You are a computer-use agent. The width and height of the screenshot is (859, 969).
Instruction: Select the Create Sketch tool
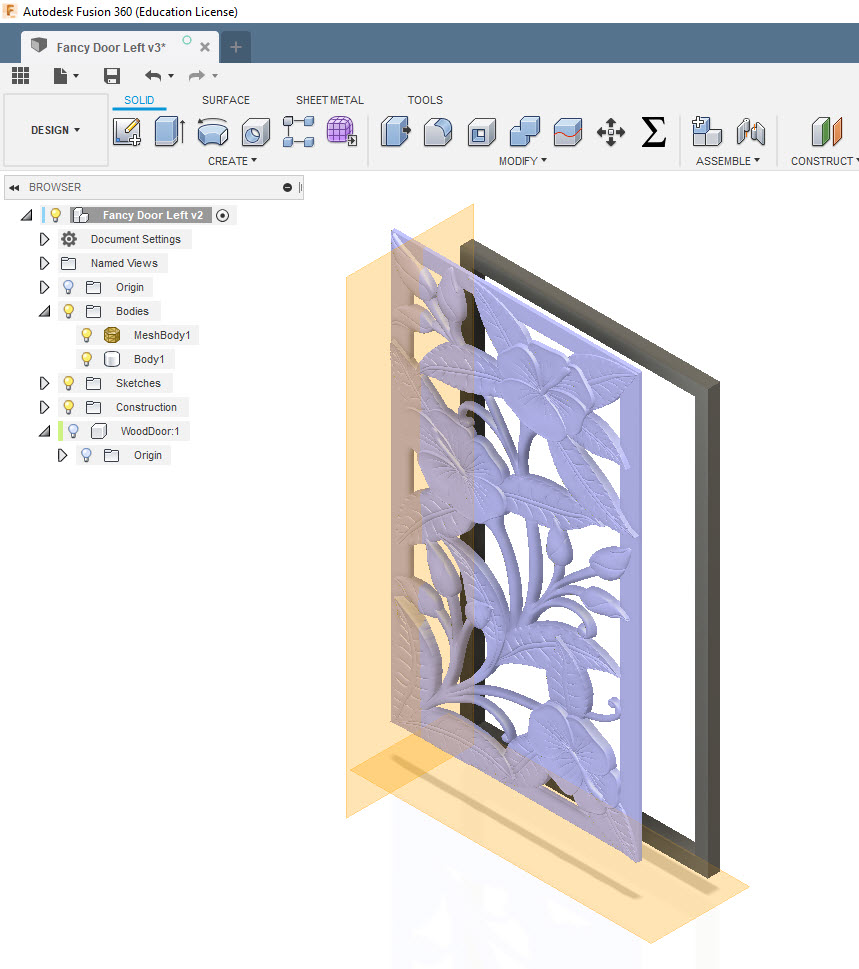(x=127, y=131)
